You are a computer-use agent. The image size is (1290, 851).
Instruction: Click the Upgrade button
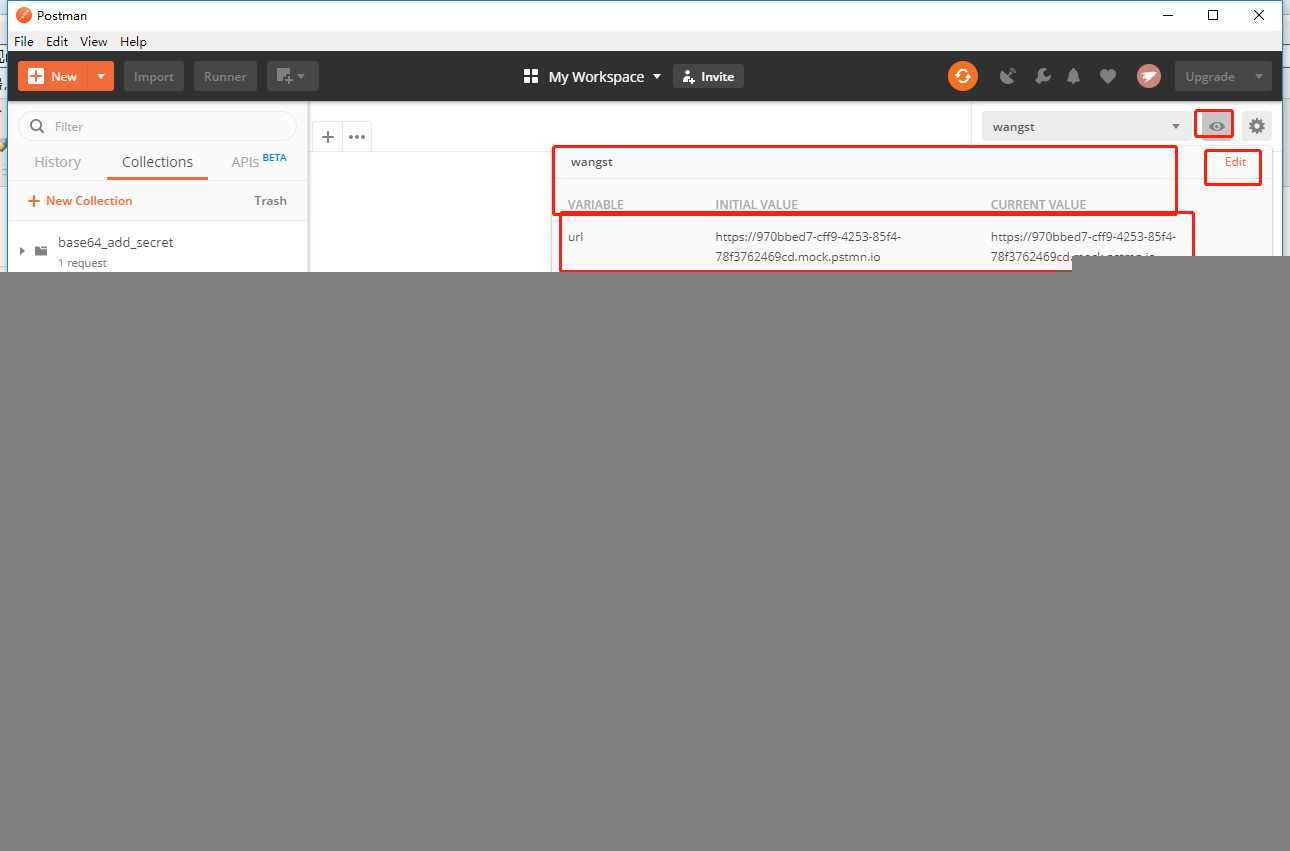[x=1210, y=76]
